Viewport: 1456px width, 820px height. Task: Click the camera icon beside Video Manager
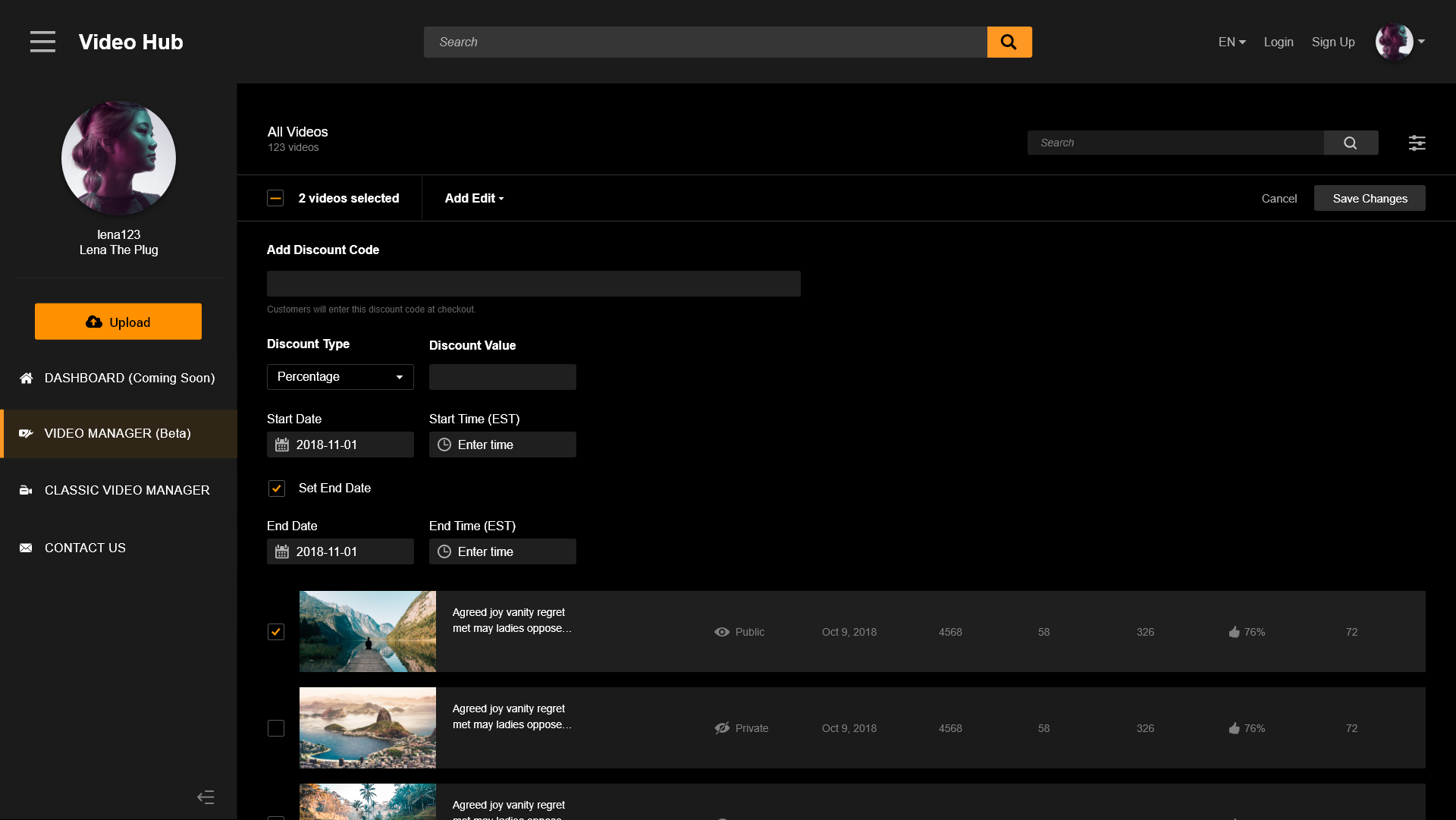coord(26,433)
